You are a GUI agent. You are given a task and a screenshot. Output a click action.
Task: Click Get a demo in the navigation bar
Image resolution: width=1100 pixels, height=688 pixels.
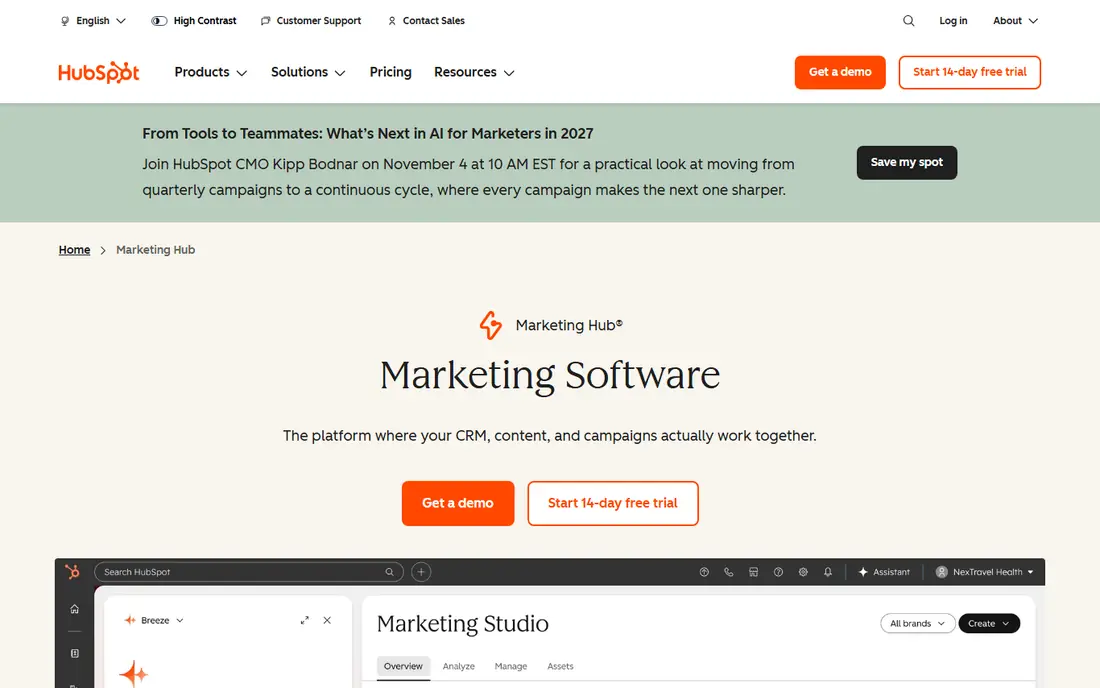840,72
